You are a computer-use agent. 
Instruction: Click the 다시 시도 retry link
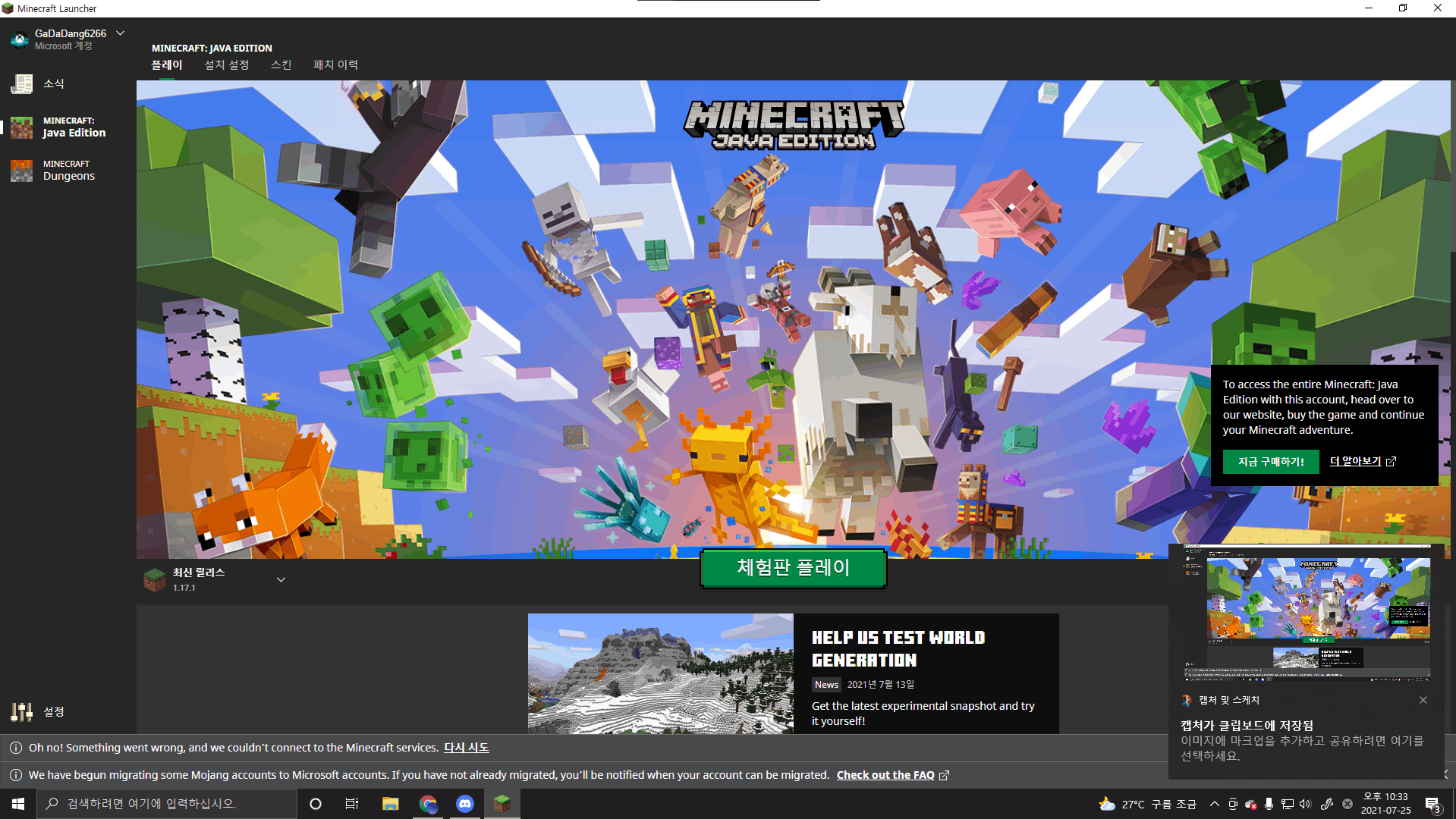coord(467,748)
